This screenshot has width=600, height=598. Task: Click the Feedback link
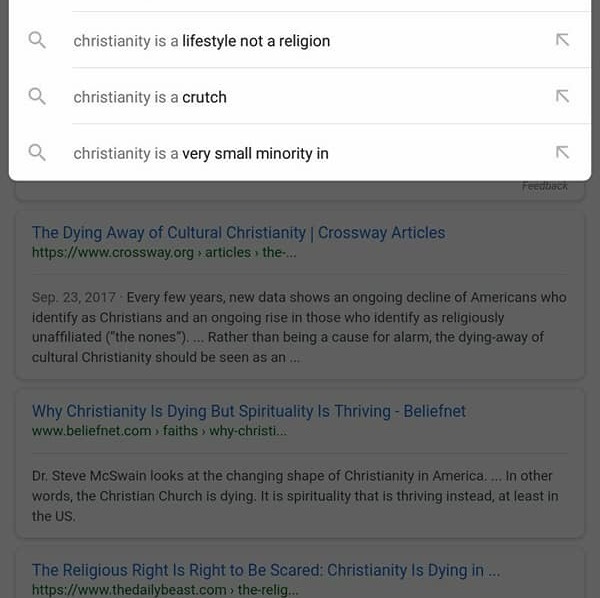(x=544, y=186)
